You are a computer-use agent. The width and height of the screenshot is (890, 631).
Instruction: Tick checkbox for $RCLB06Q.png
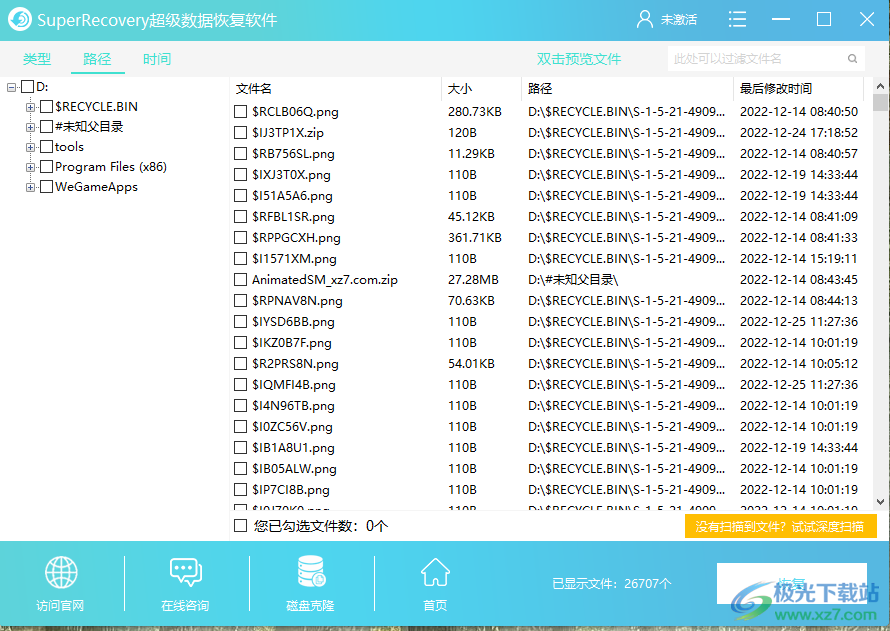[x=241, y=112]
